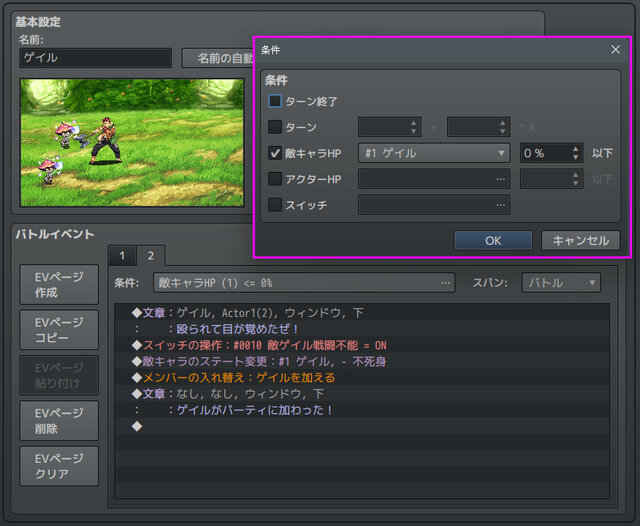Select the 文章：ゲイル, Actor1(2) command line
Screen dimensions: 640x526
[x=362, y=313]
